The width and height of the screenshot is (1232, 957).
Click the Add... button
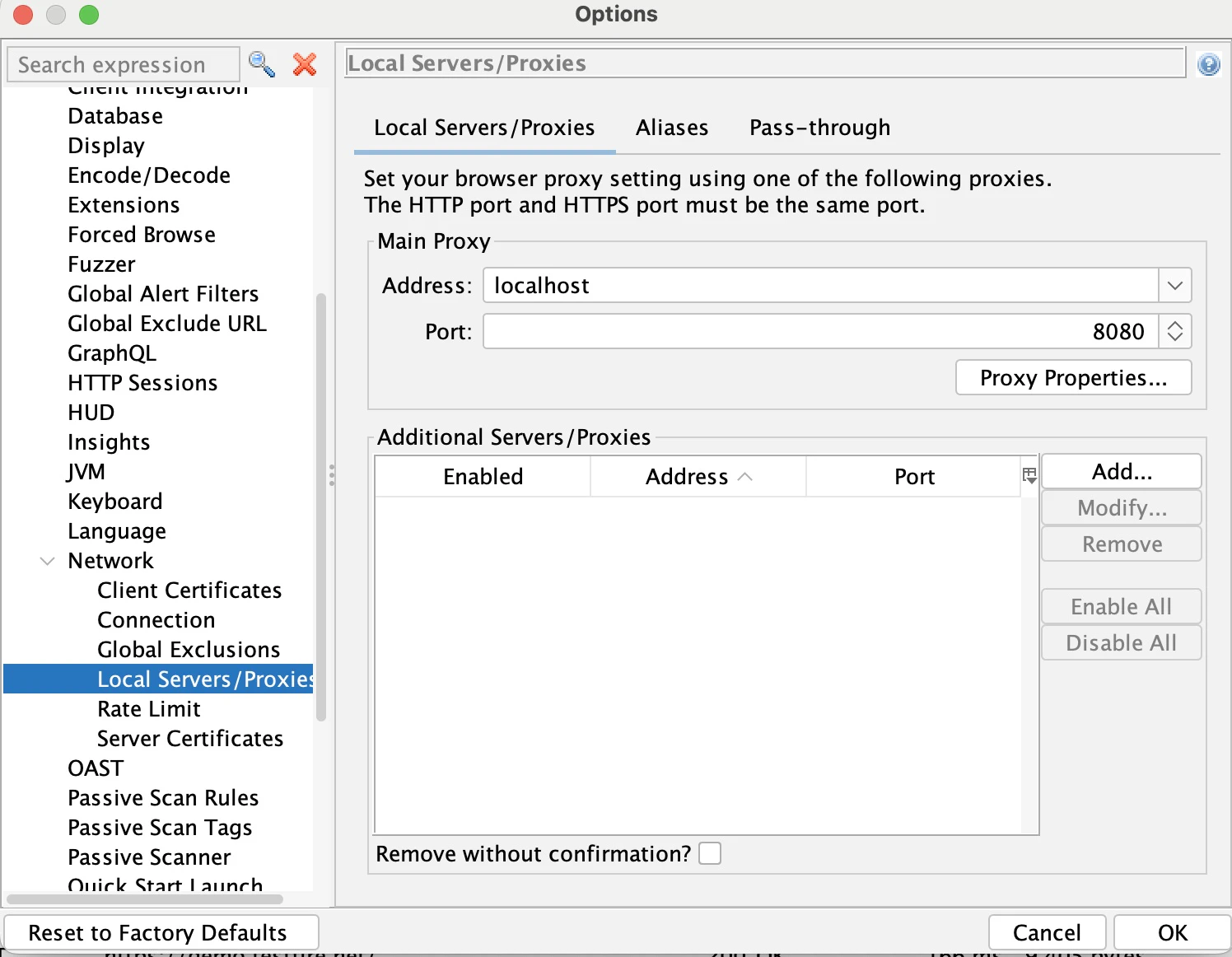(x=1122, y=472)
